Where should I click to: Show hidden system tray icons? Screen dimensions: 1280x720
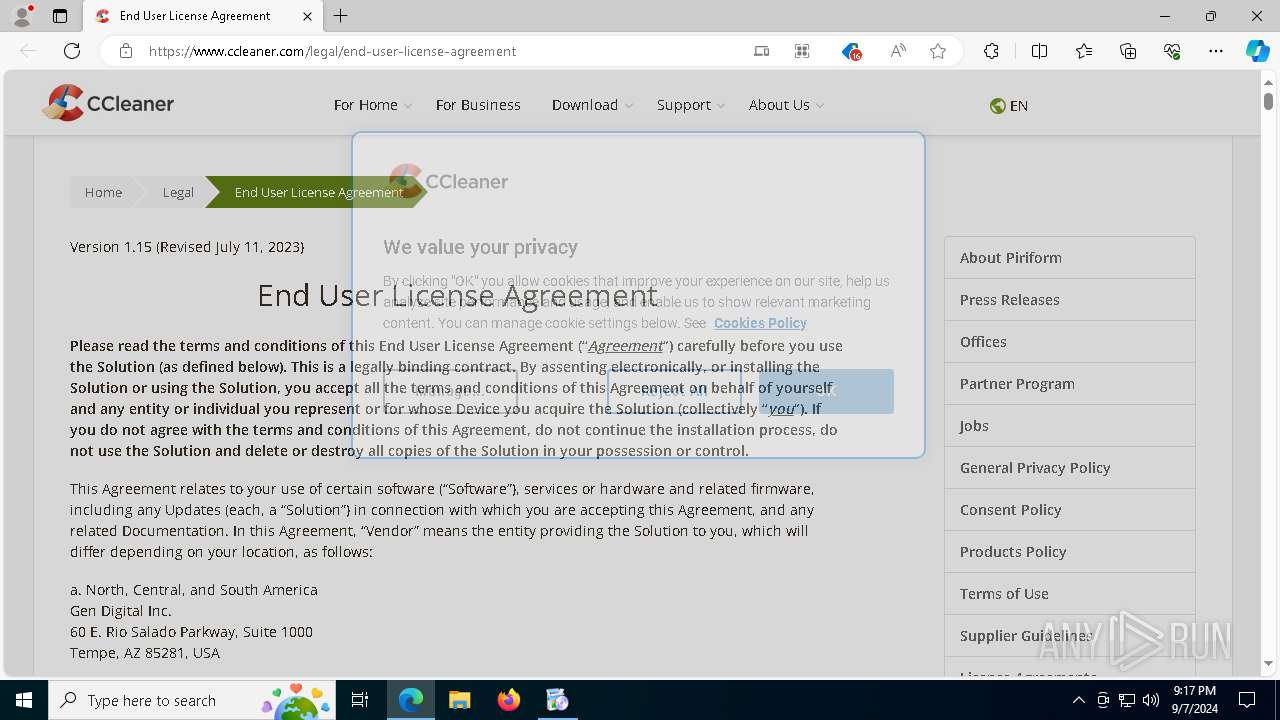point(1079,700)
